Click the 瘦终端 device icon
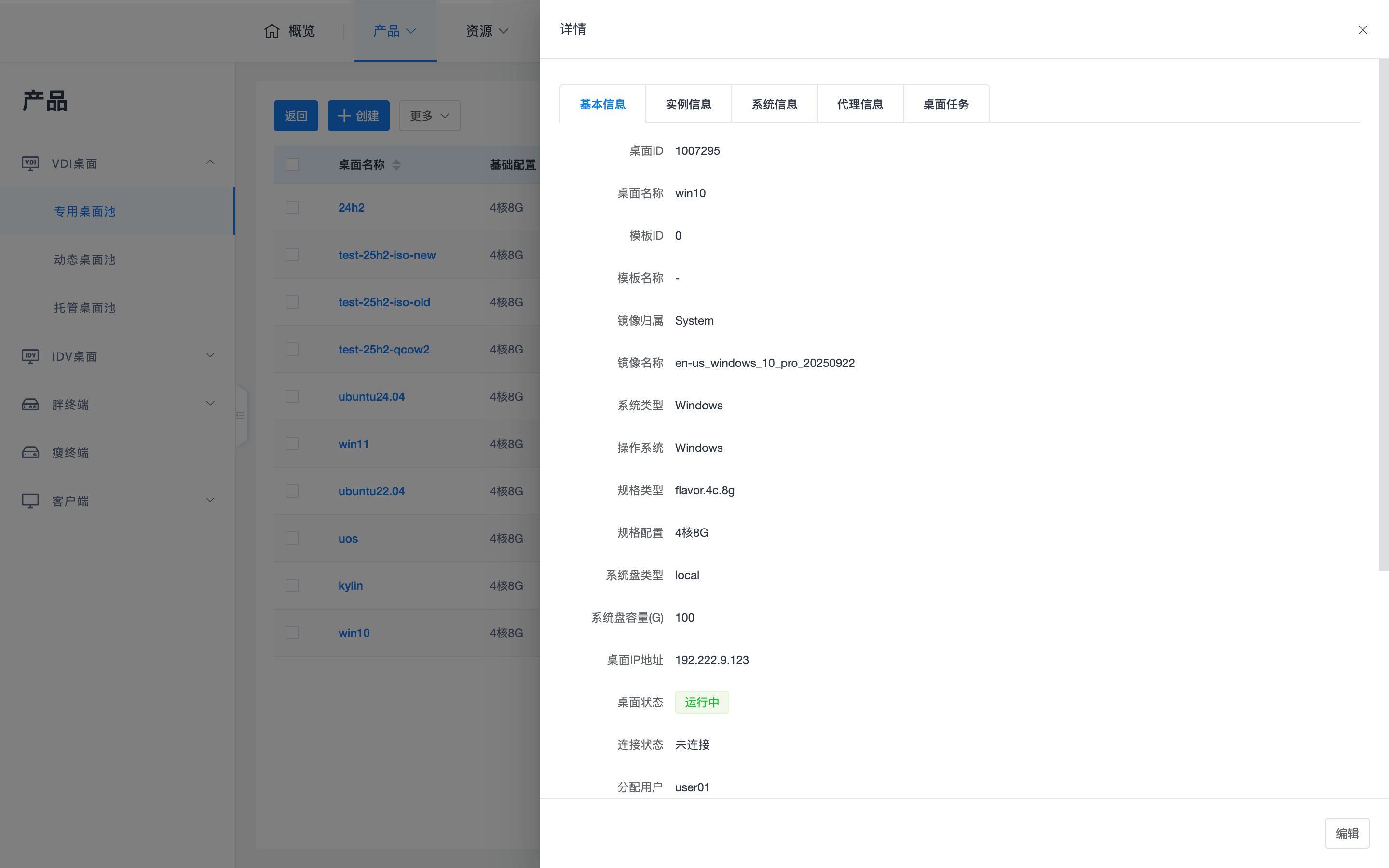This screenshot has width=1389, height=868. (x=30, y=452)
